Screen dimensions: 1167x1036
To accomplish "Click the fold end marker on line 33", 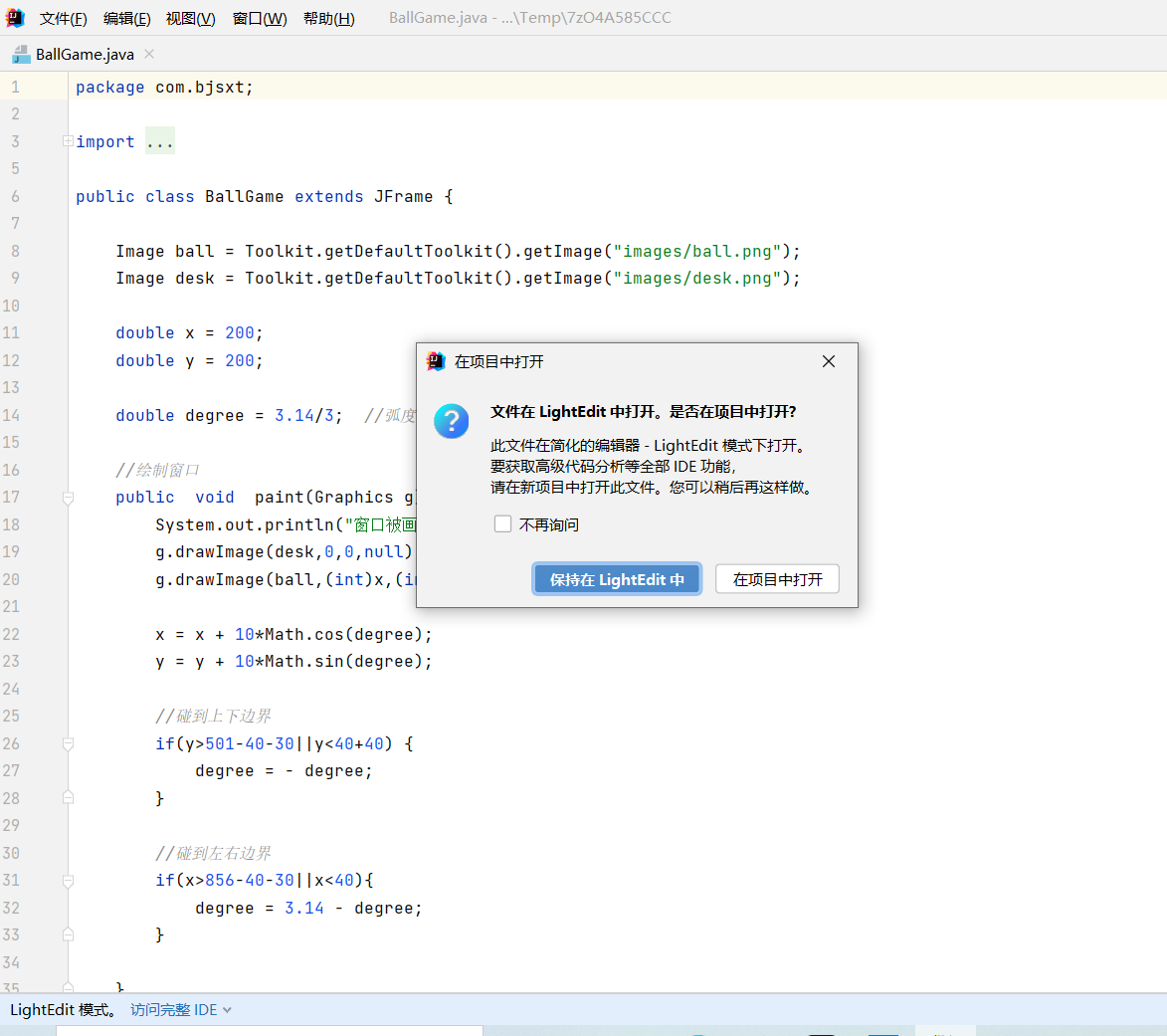I will 68,934.
